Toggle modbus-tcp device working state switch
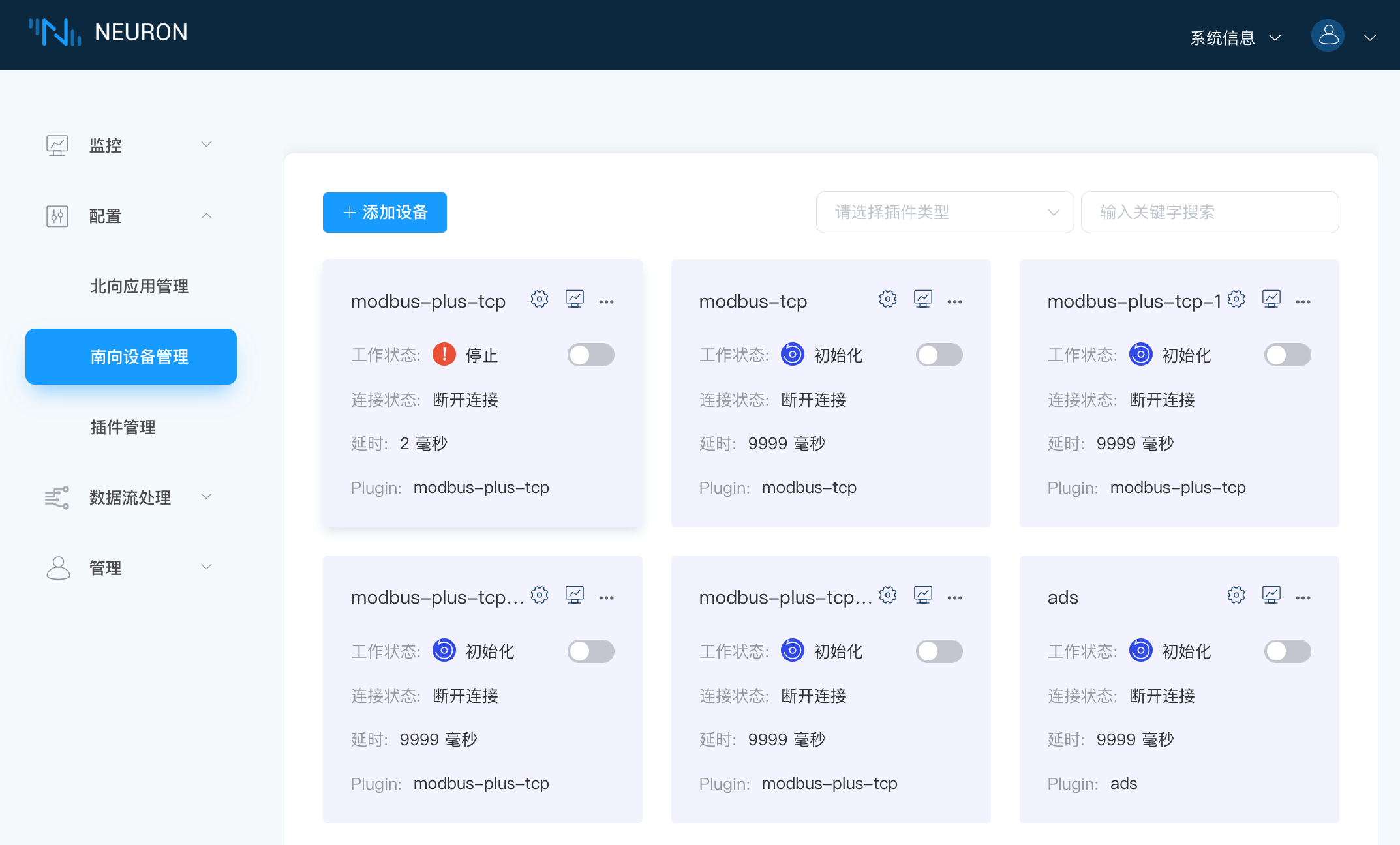This screenshot has height=845, width=1400. tap(939, 355)
